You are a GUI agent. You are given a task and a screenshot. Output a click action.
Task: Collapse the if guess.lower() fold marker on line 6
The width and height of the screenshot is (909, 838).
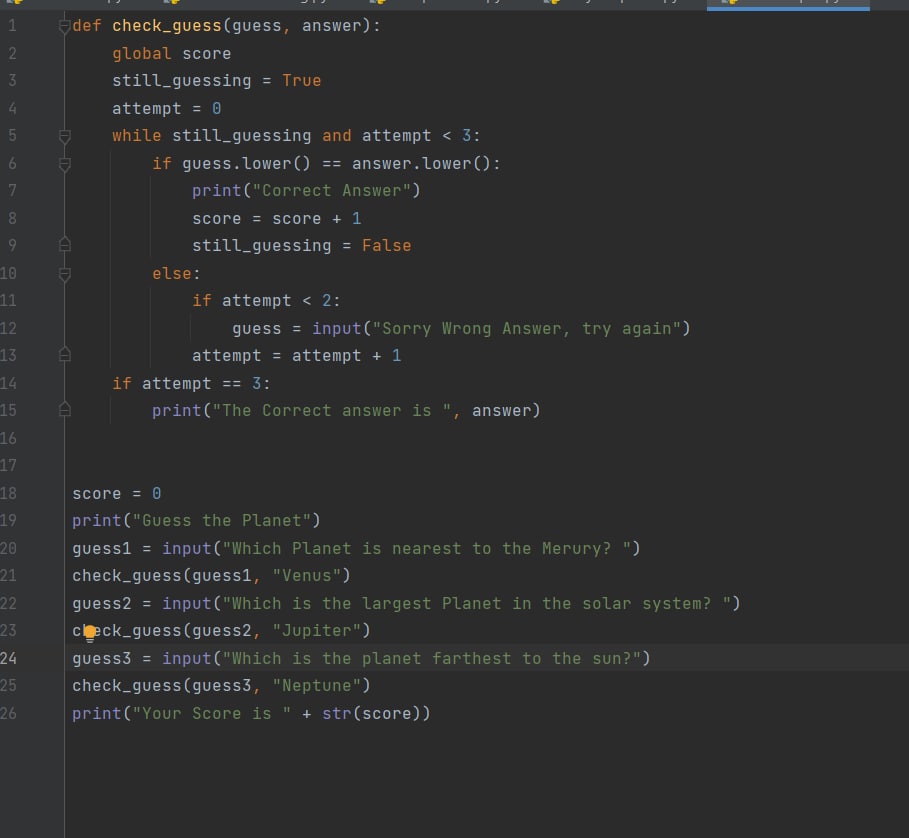[x=65, y=164]
